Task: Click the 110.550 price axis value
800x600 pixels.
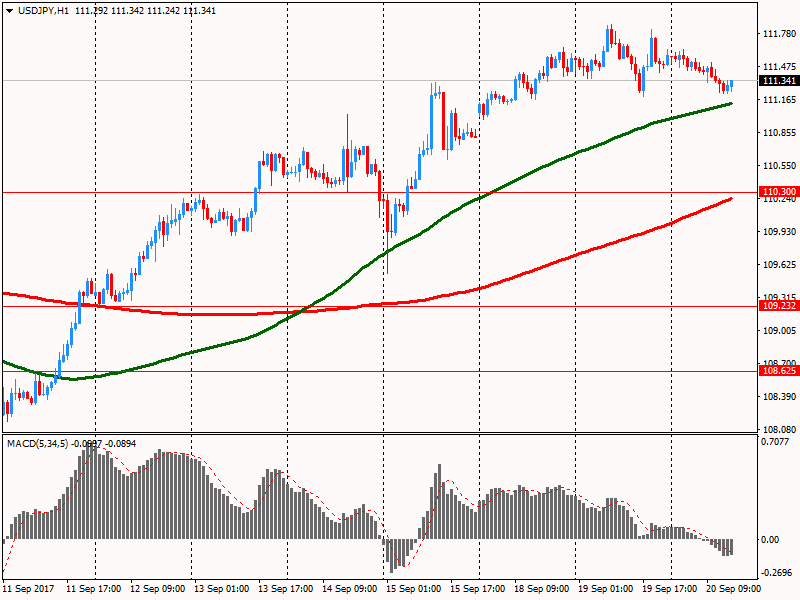Action: point(779,166)
